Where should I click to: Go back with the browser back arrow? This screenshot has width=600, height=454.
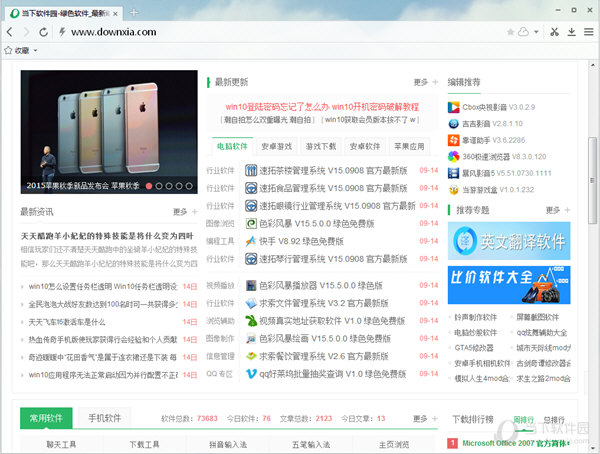pyautogui.click(x=10, y=32)
